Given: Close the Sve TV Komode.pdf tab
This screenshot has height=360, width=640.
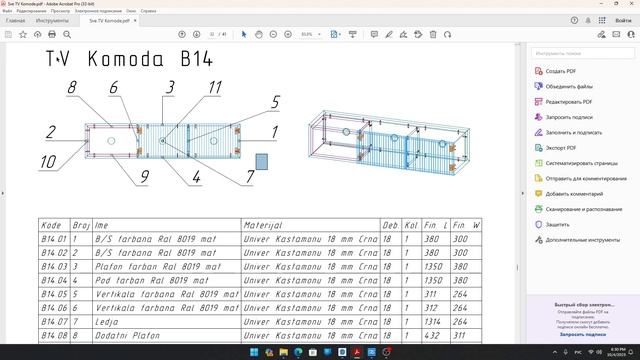Looking at the screenshot, I should 135,20.
